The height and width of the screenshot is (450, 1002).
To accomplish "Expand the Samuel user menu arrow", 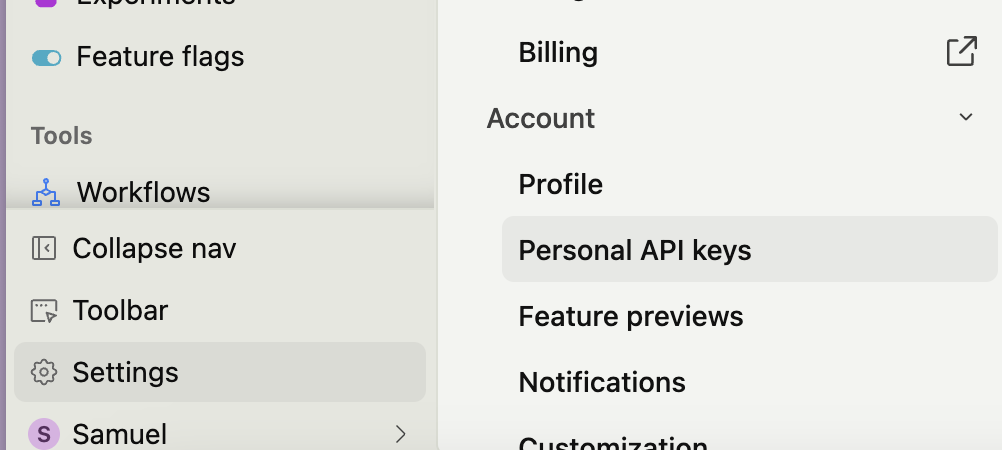I will 400,434.
